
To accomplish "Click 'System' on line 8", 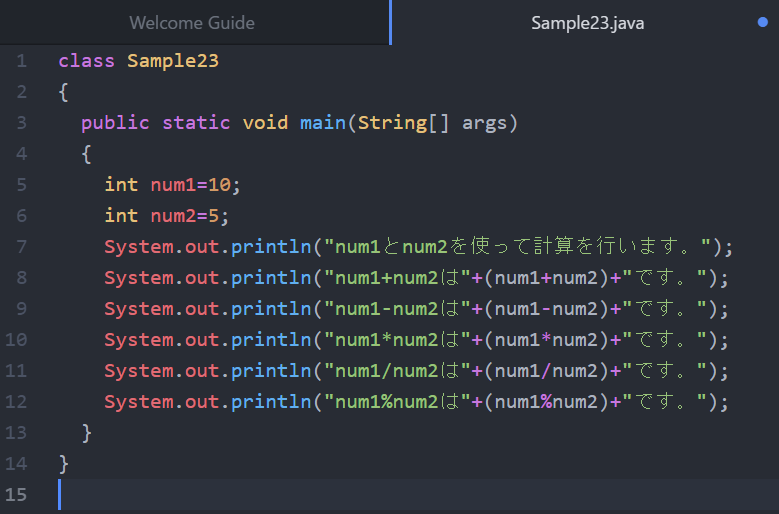I will click(x=139, y=278).
